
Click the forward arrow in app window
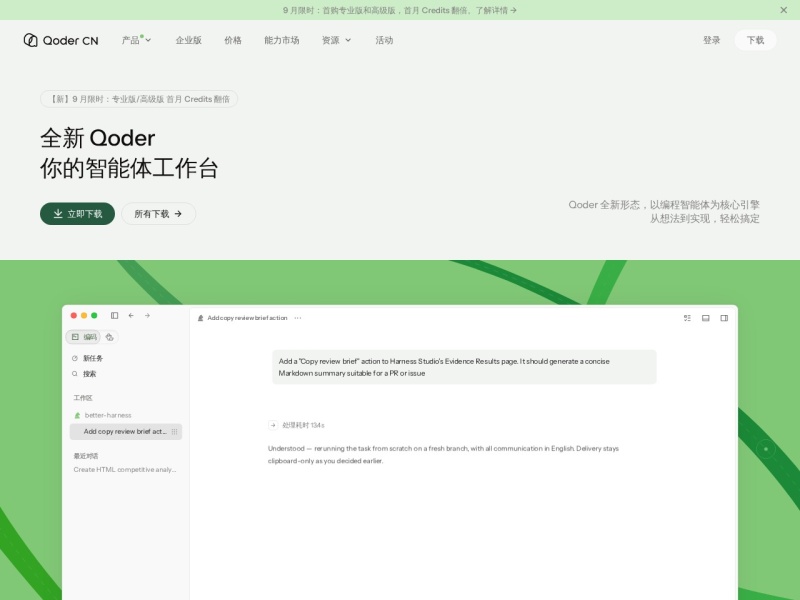(147, 315)
